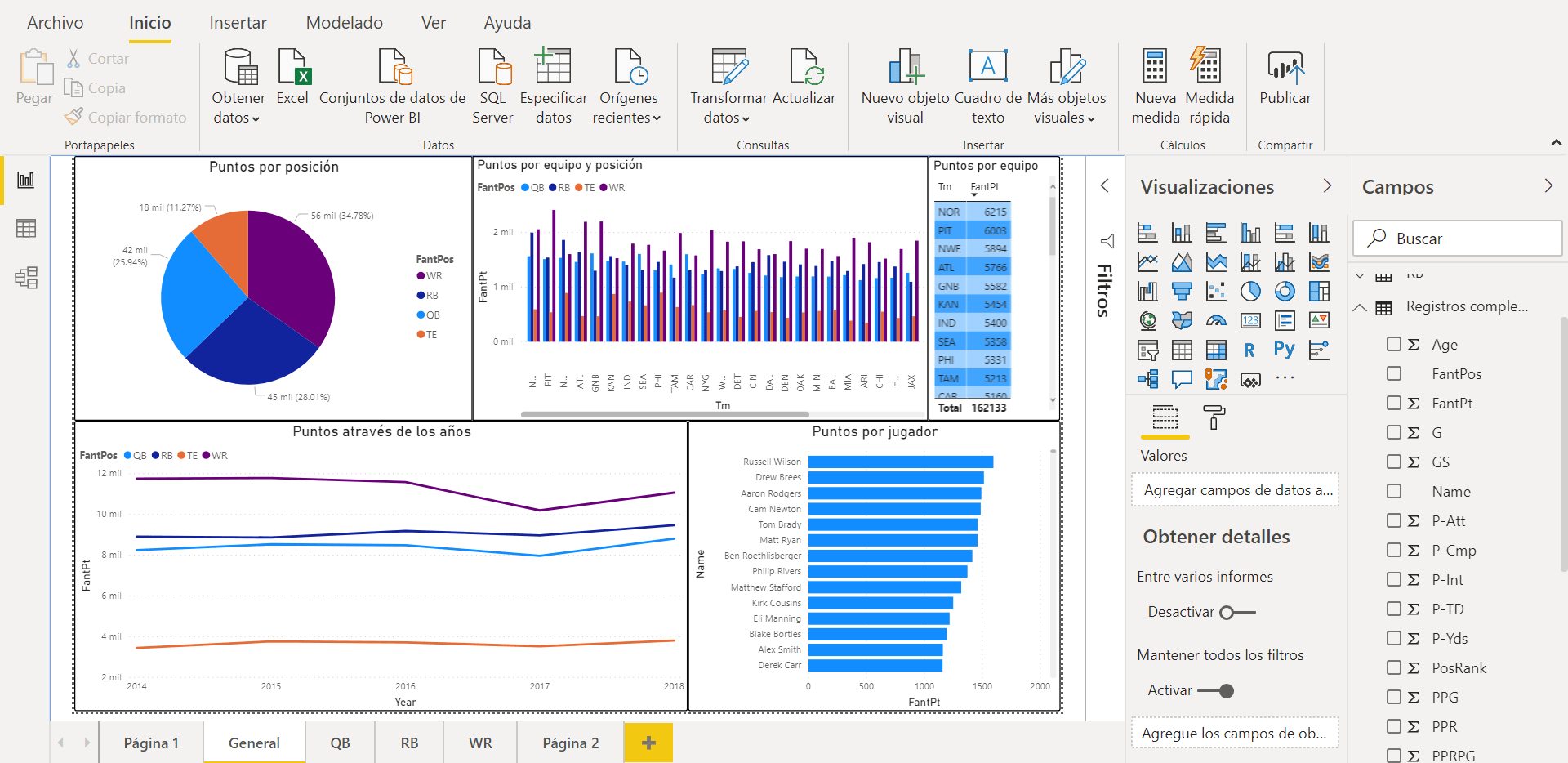Add a Python script visual

pyautogui.click(x=1284, y=350)
